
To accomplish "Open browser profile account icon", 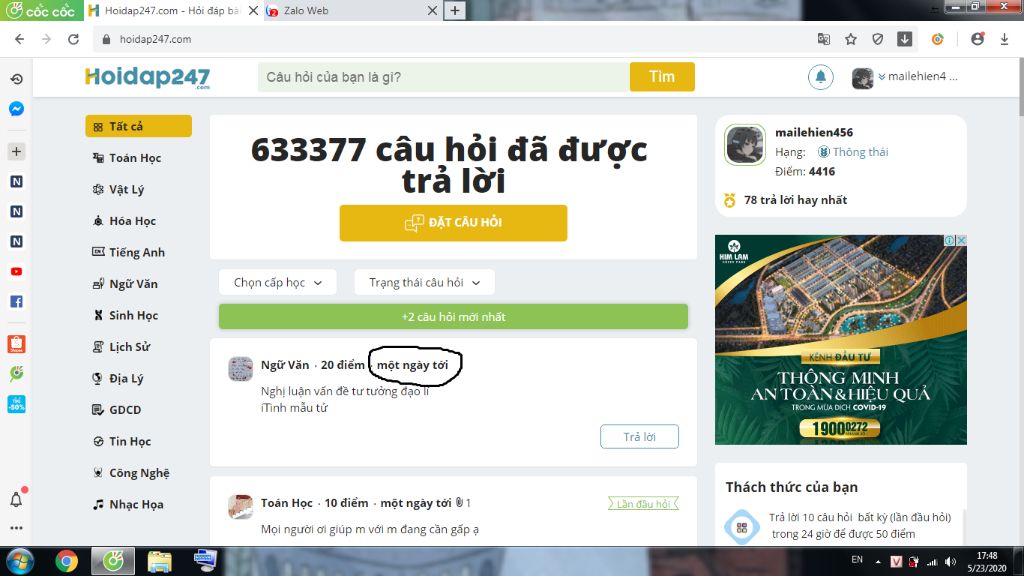I will pyautogui.click(x=977, y=39).
